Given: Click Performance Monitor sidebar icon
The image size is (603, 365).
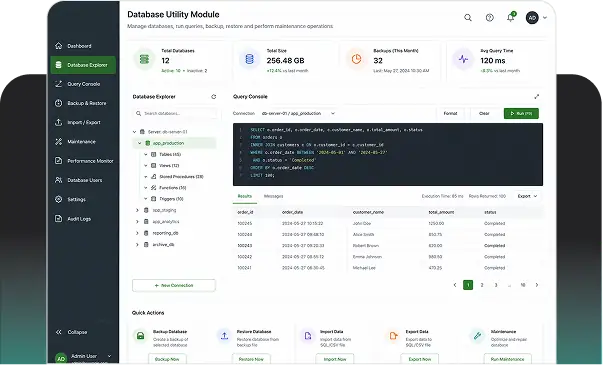Looking at the screenshot, I should (x=58, y=161).
